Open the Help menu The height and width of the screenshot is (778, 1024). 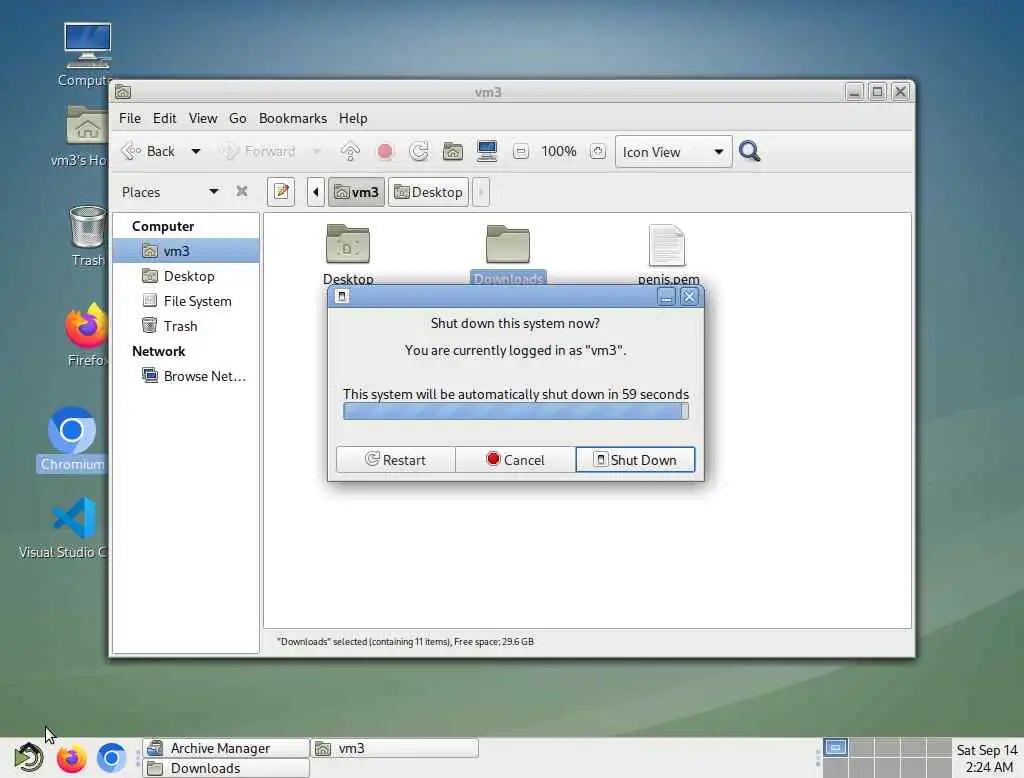(x=353, y=118)
